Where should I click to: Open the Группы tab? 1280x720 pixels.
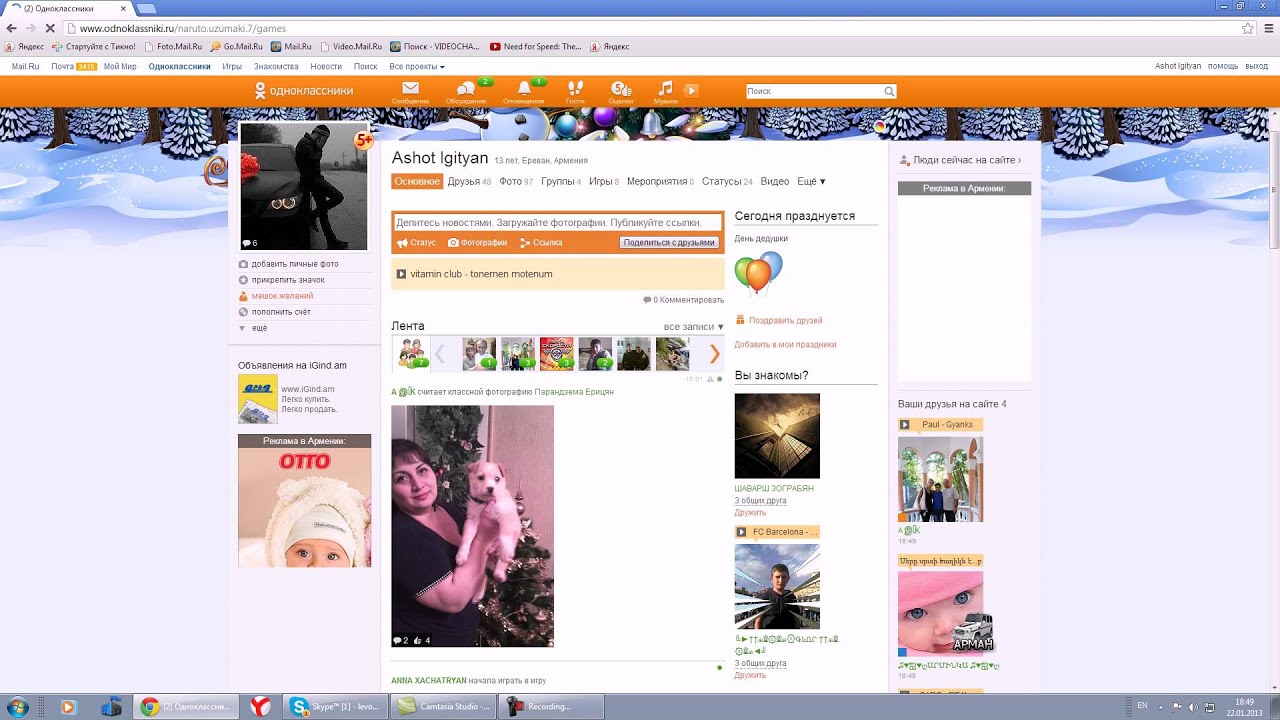[x=561, y=181]
